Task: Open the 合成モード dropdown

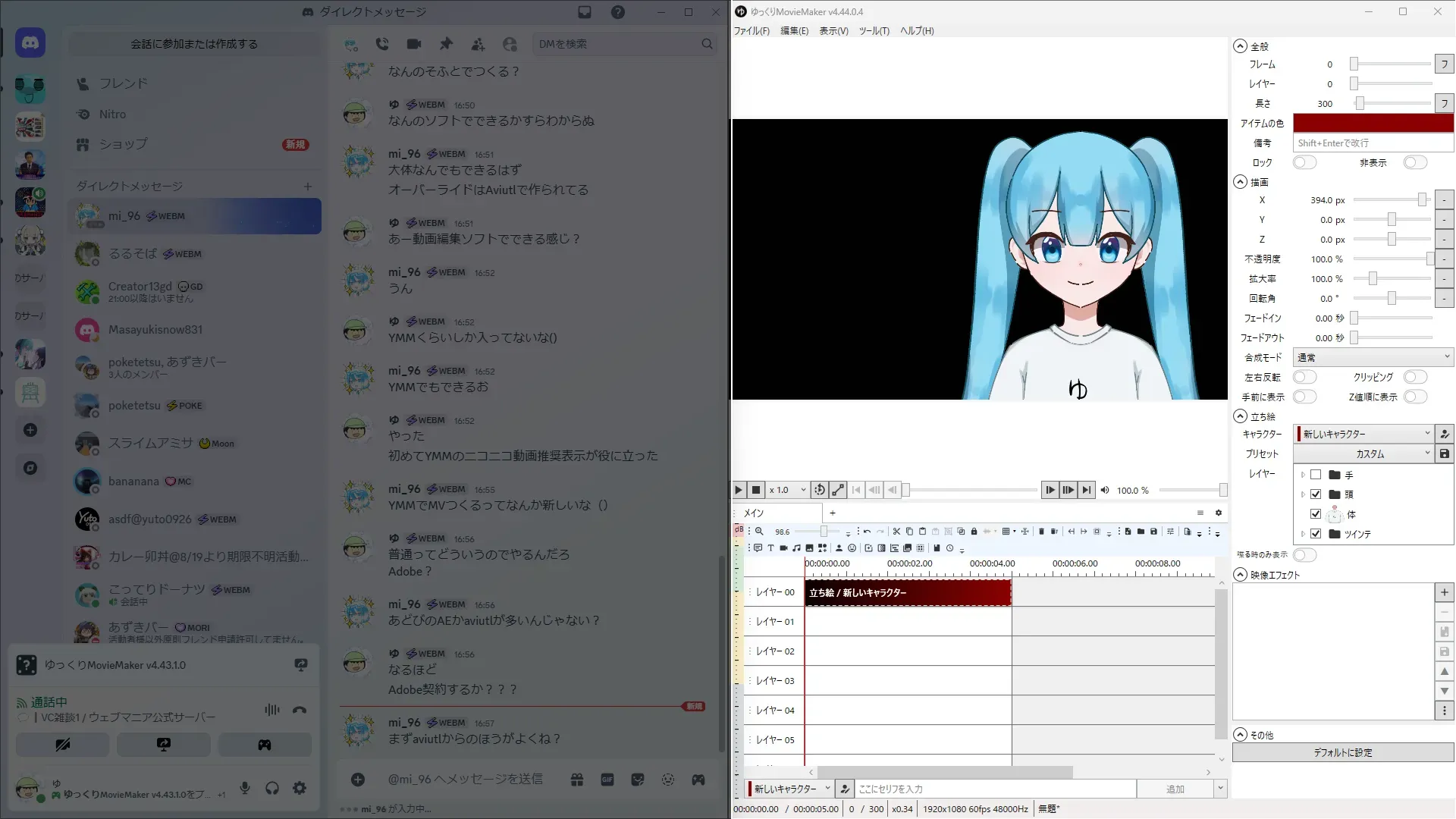Action: [x=1373, y=357]
